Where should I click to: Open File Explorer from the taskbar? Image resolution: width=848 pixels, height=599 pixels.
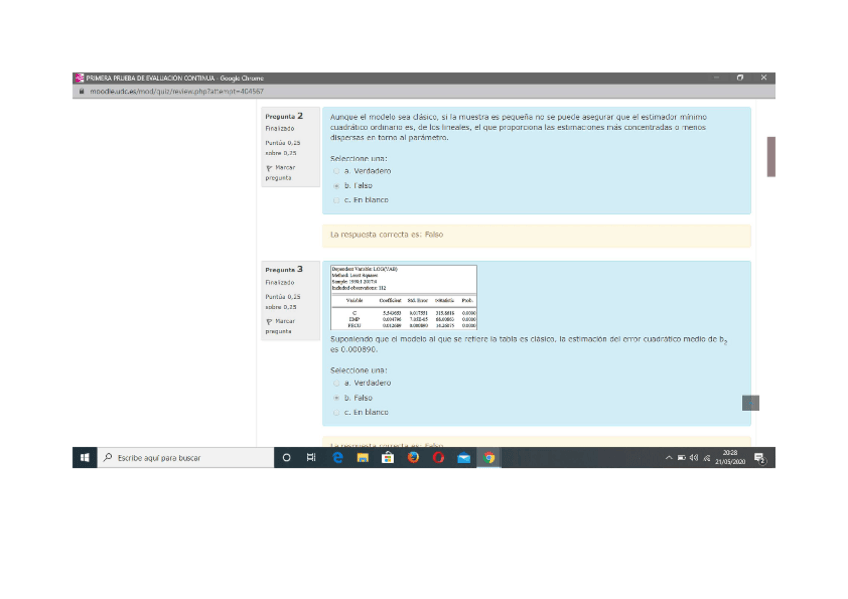[x=362, y=458]
